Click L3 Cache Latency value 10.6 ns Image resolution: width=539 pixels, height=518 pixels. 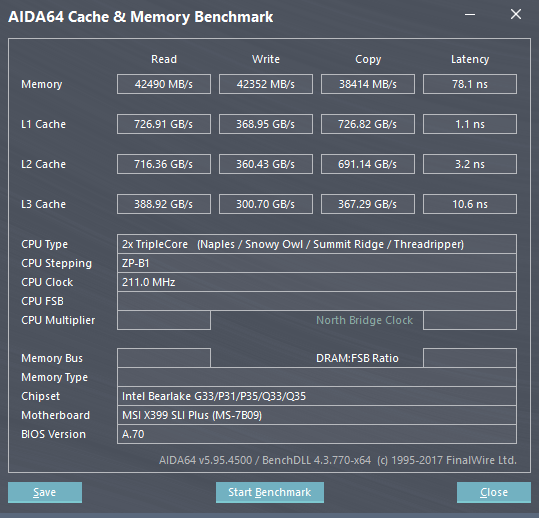click(x=470, y=204)
